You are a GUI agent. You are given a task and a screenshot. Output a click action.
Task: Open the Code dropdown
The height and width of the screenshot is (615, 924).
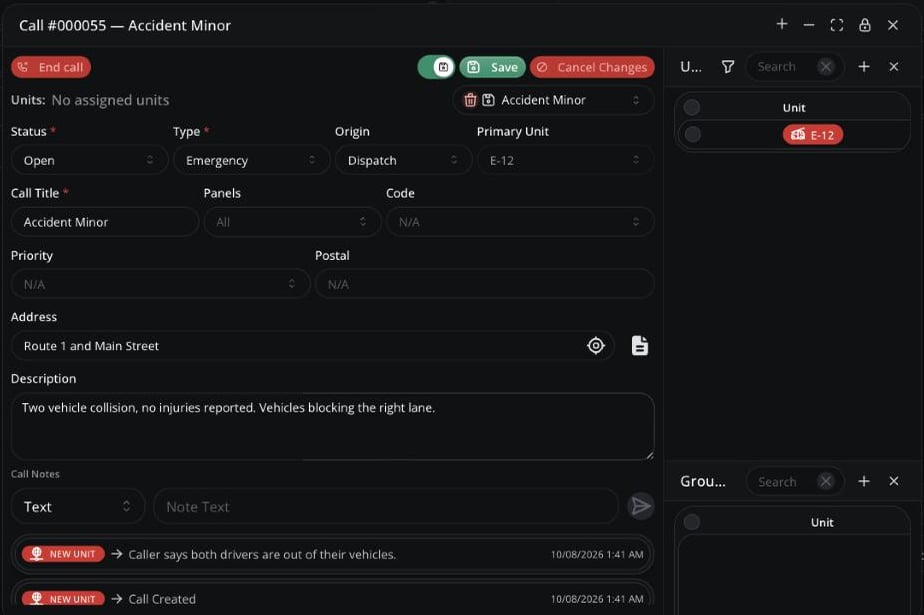click(520, 222)
